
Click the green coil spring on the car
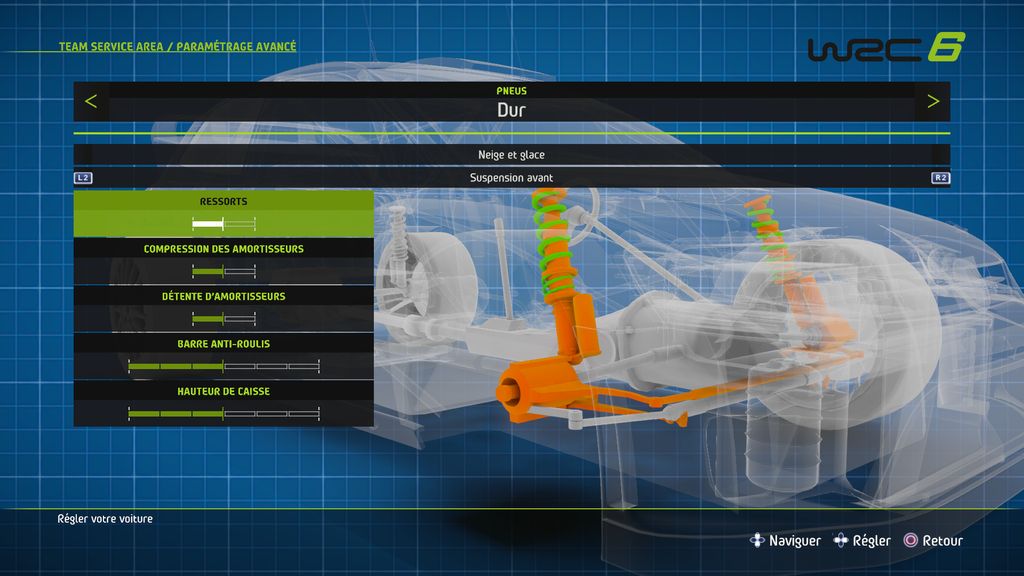coord(554,242)
